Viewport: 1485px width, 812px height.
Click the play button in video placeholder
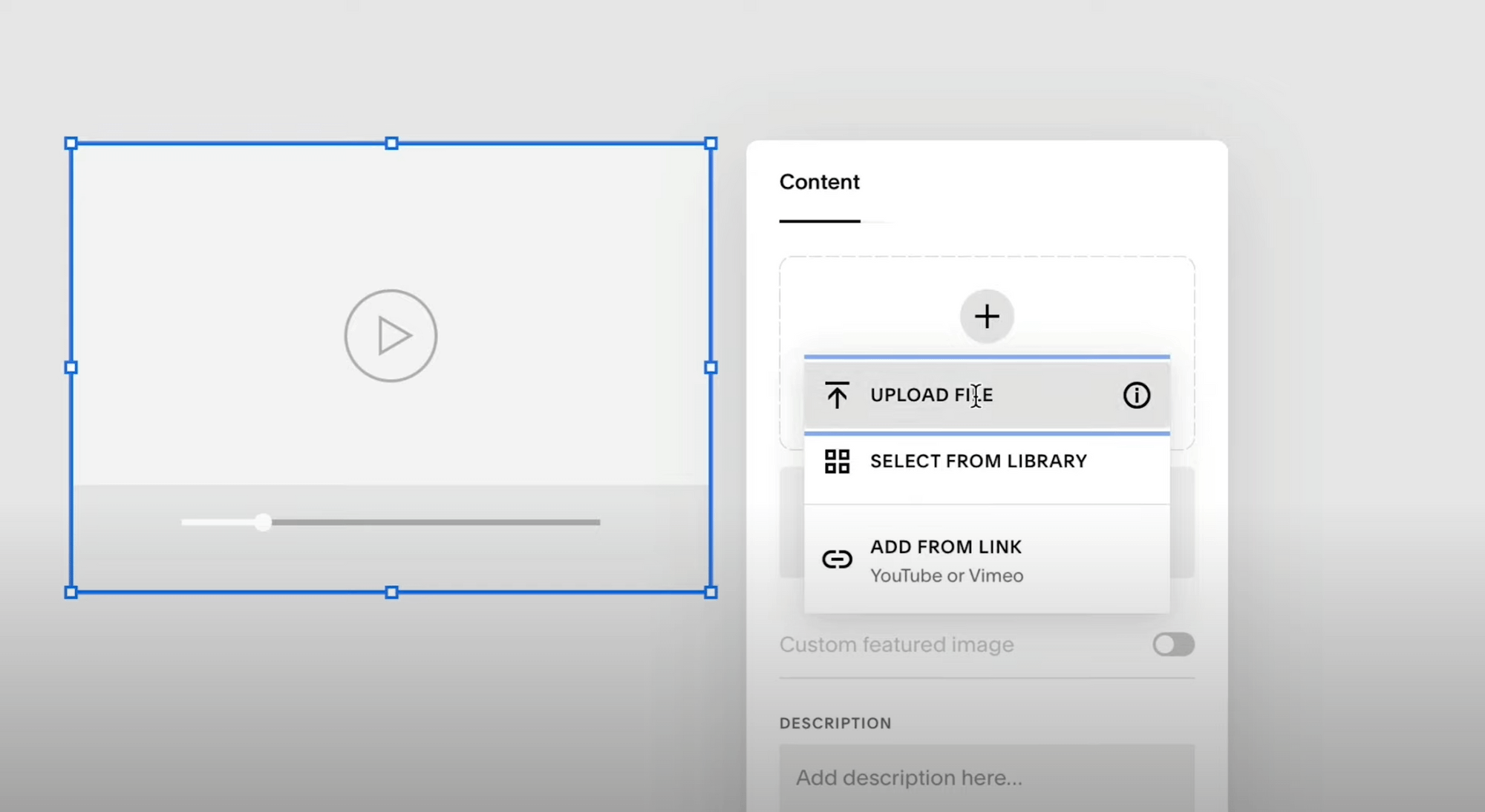click(391, 335)
